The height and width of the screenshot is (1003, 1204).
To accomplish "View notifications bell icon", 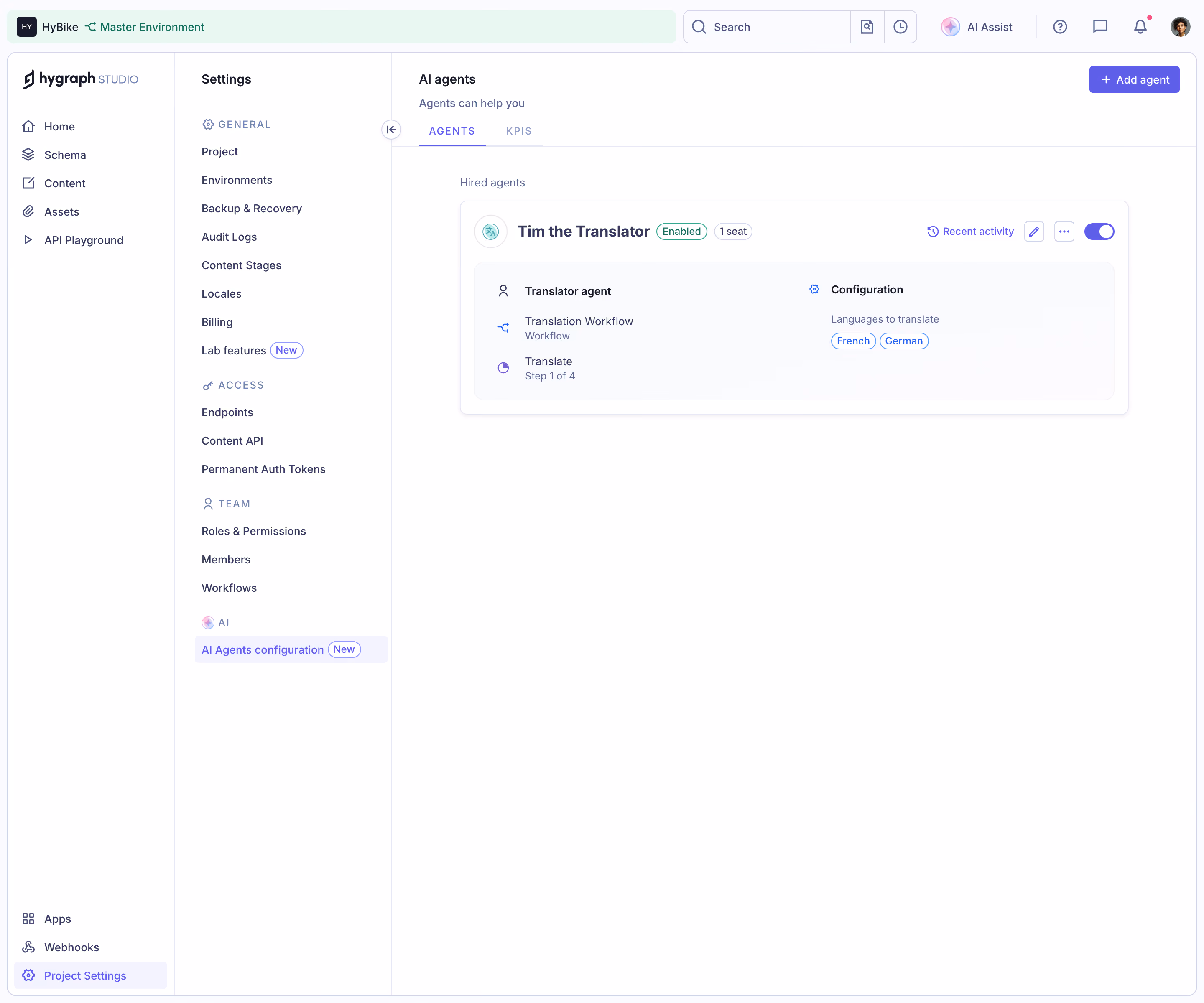I will (1140, 27).
